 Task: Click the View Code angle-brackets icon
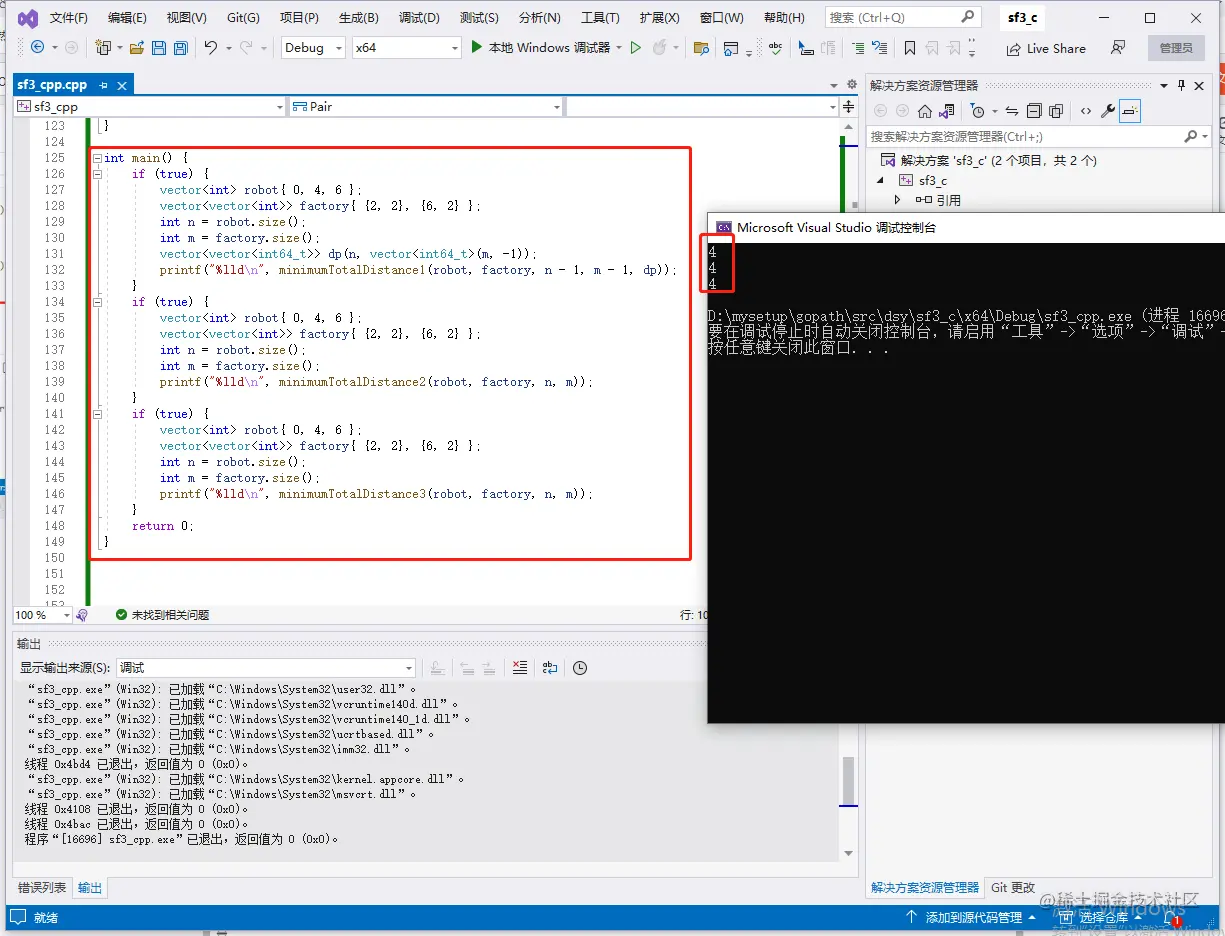pos(1085,111)
